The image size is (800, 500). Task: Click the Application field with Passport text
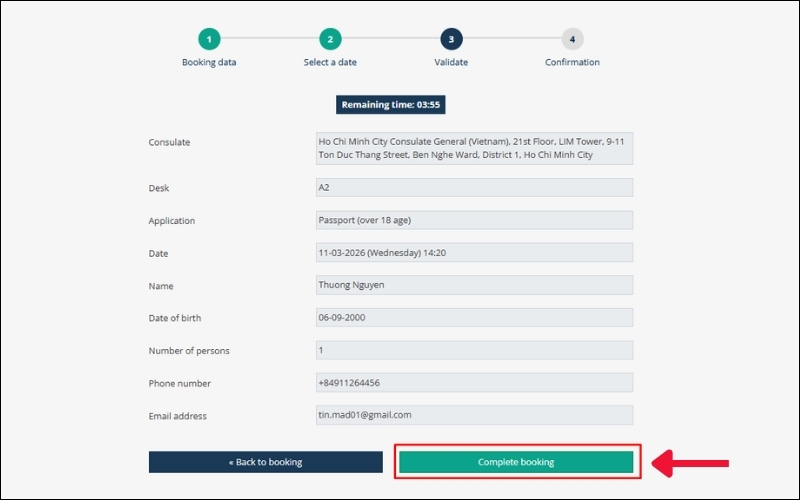coord(474,220)
